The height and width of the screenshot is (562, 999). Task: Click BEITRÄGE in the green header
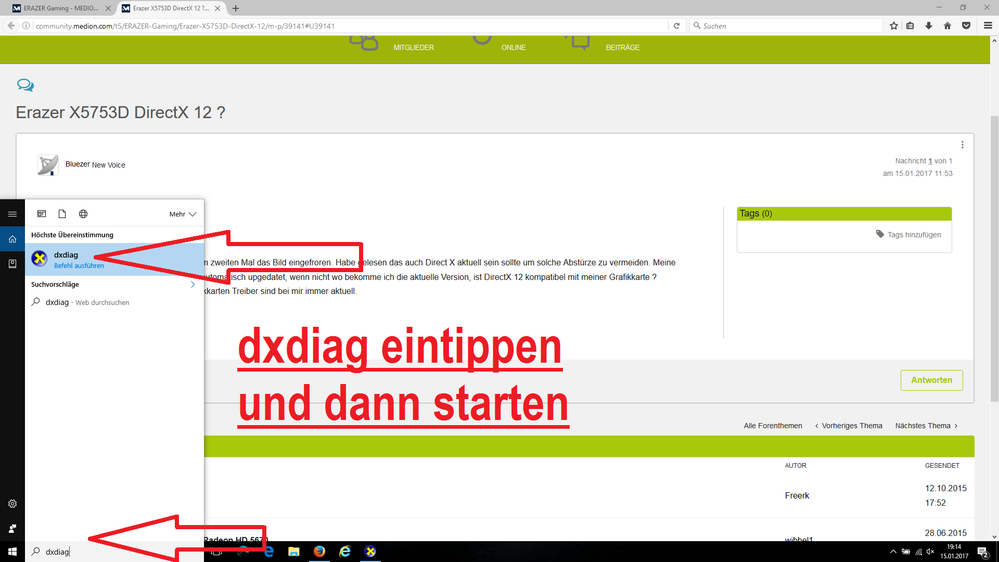tap(622, 48)
